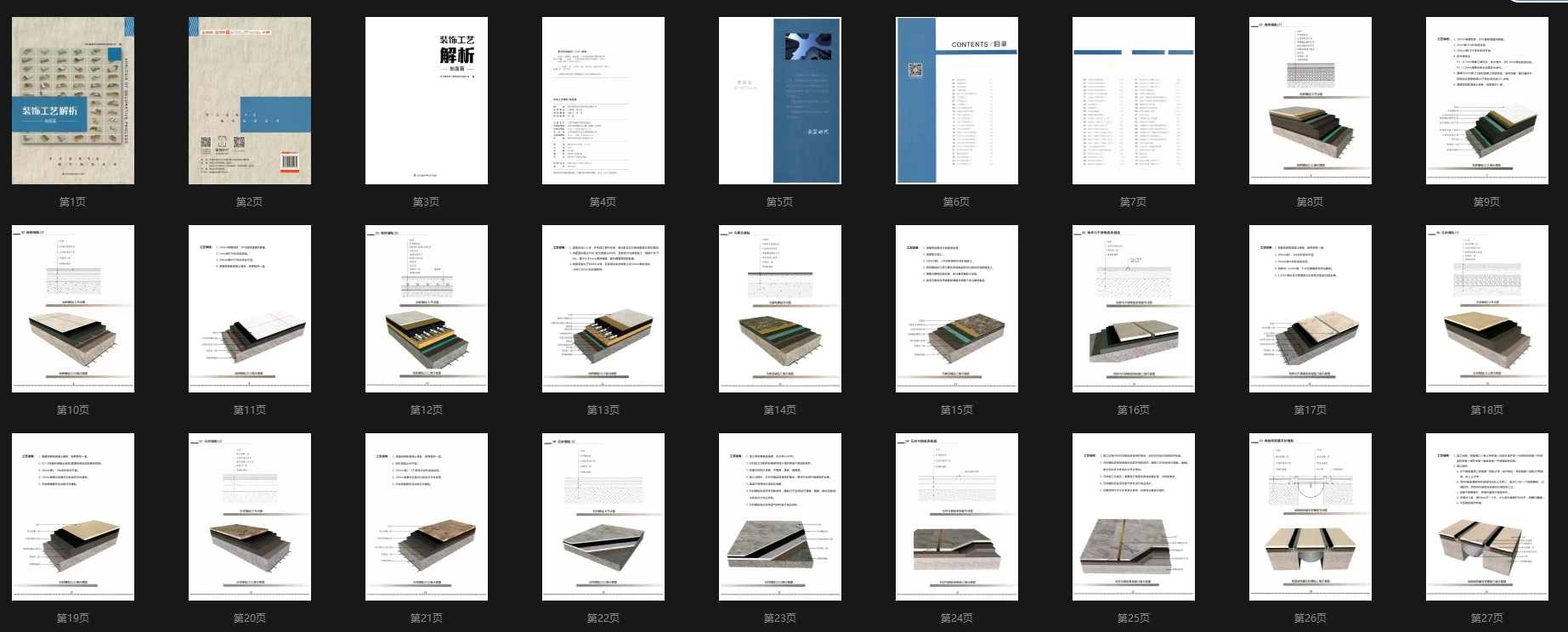1568x632 pixels.
Task: Click the '第27页' page label
Action: coord(1487,618)
